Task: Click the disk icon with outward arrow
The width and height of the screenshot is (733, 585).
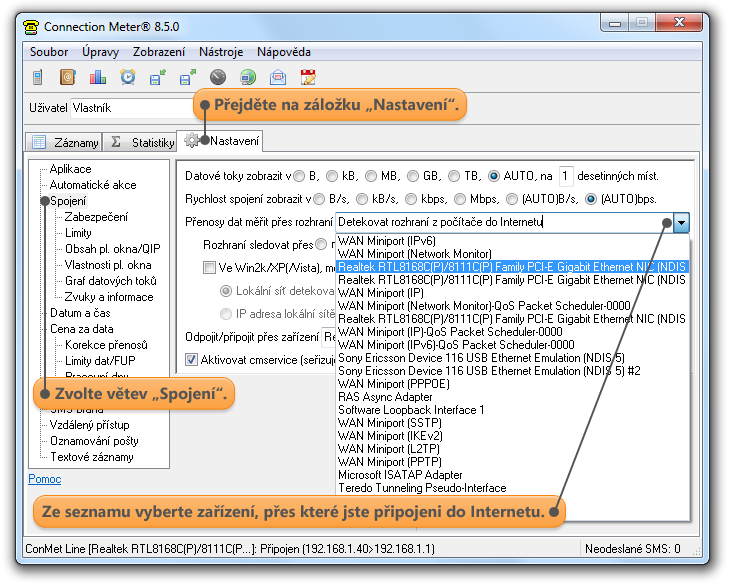Action: [x=187, y=77]
